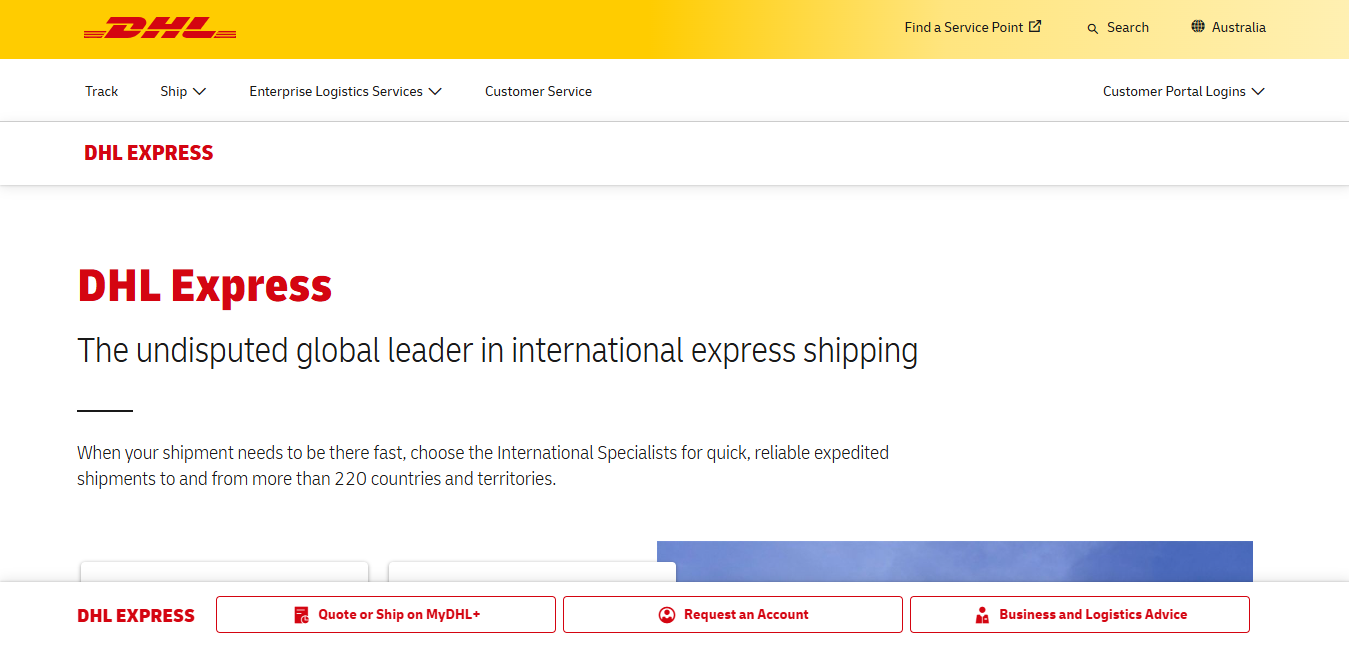
Task: Click the shipping label icon on Quote or Ship button
Action: tap(301, 614)
